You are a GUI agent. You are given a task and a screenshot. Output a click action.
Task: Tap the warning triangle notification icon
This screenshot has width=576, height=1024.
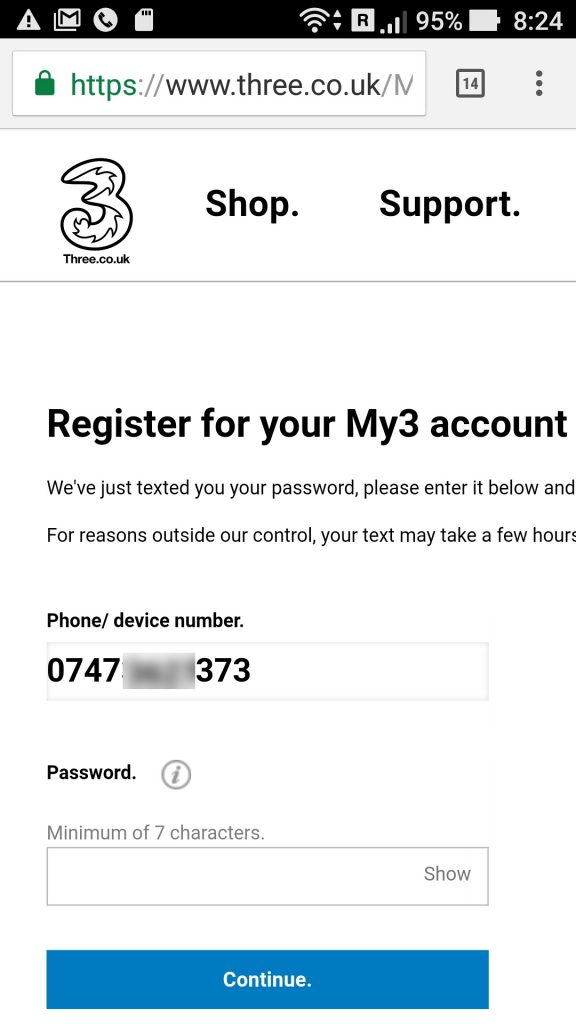coord(28,20)
